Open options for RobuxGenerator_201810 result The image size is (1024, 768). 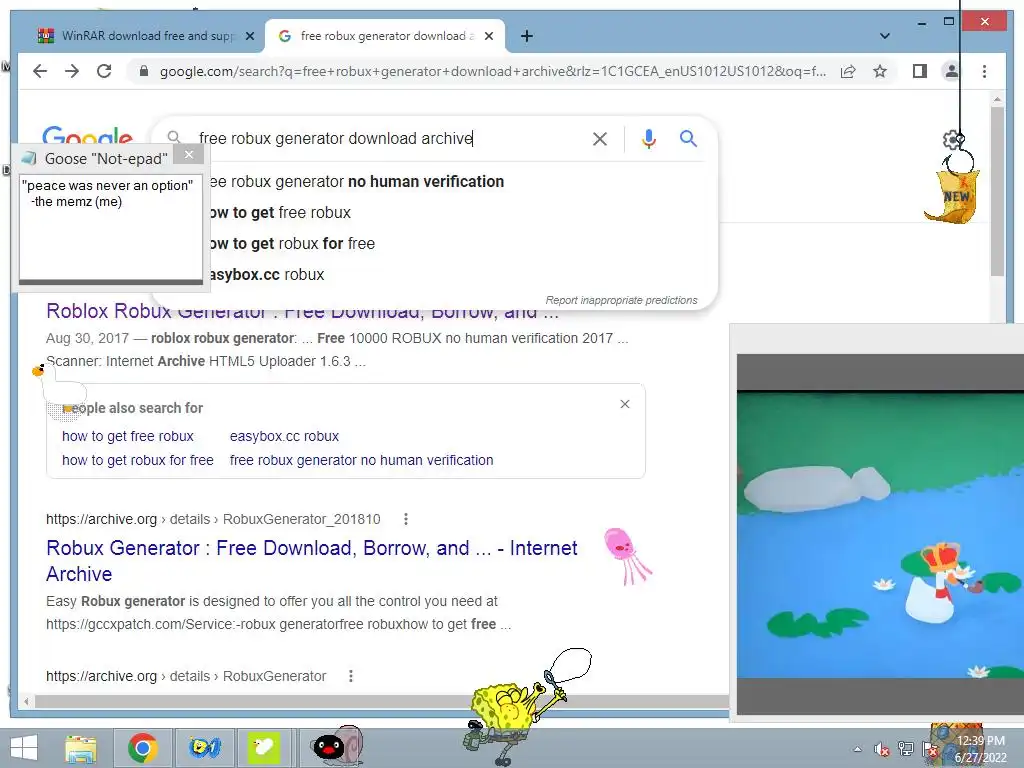(406, 519)
